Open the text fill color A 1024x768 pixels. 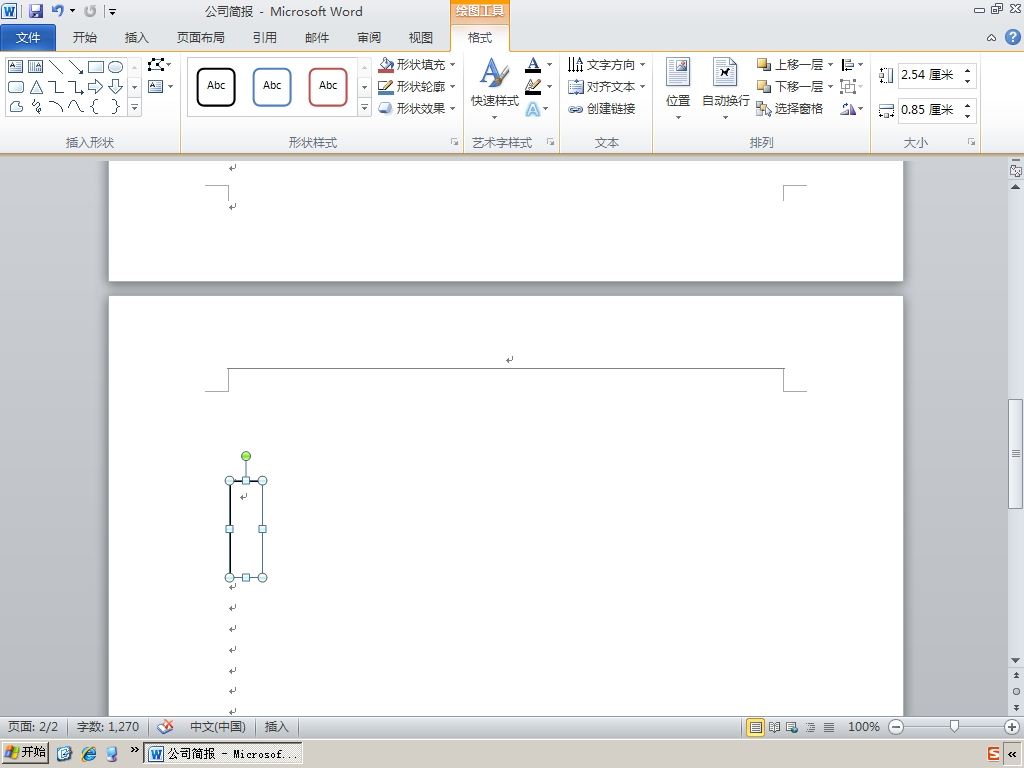(x=539, y=65)
